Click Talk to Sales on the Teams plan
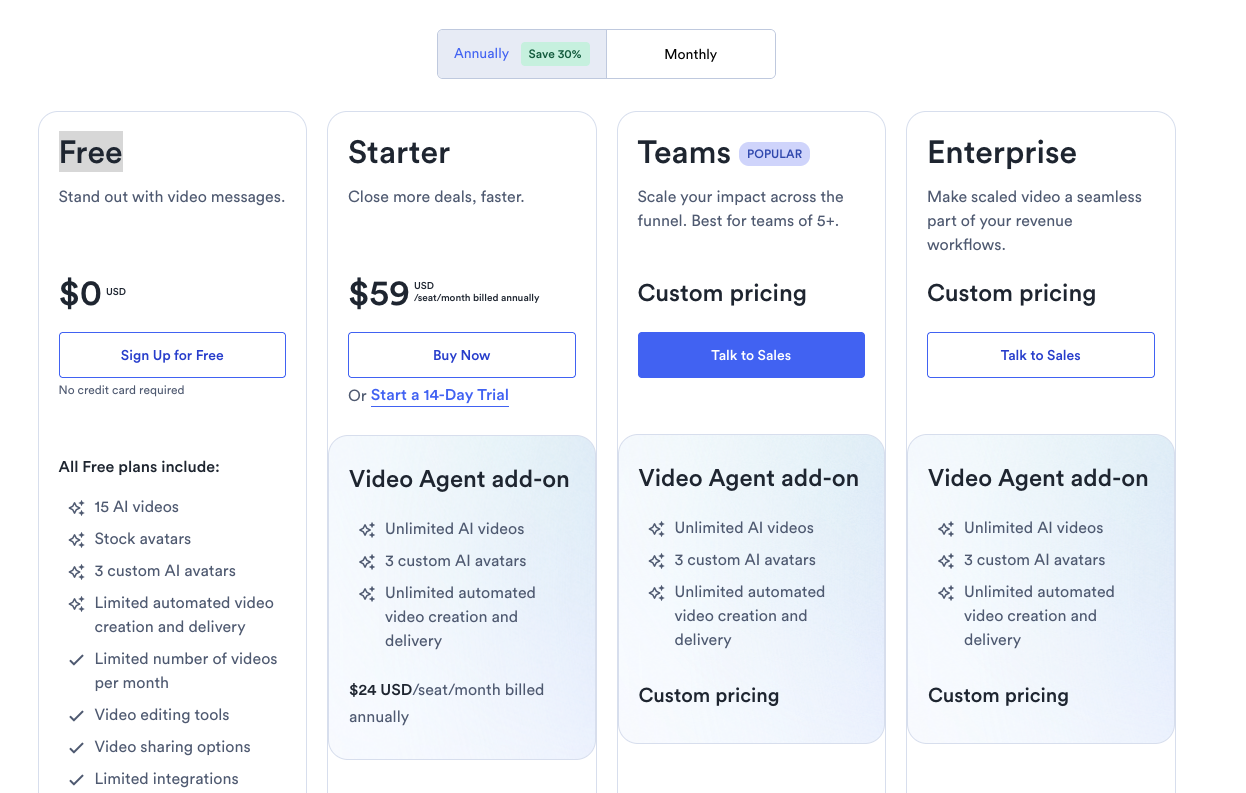The width and height of the screenshot is (1246, 793). tap(751, 355)
